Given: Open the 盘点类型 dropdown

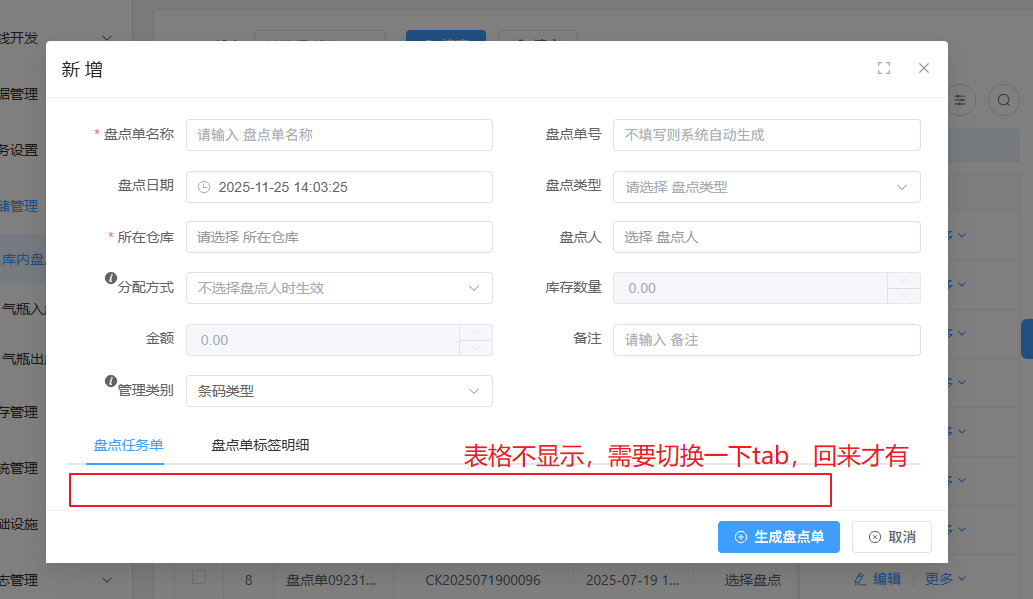Looking at the screenshot, I should [x=766, y=187].
